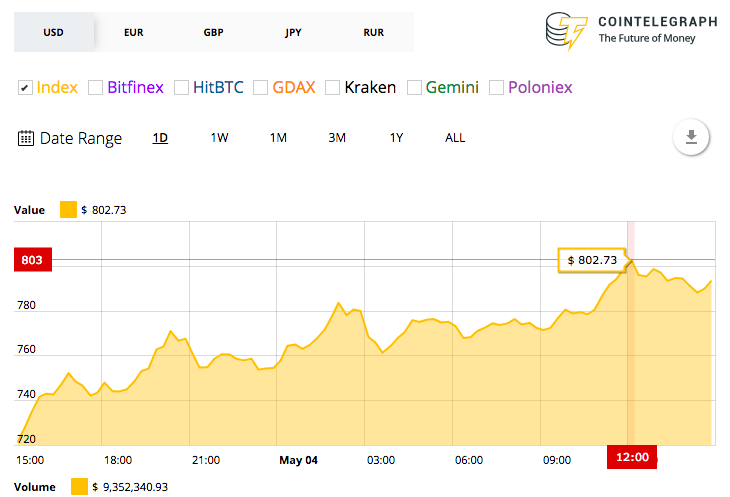
Task: Turn on the Gemini checkbox
Action: (414, 88)
